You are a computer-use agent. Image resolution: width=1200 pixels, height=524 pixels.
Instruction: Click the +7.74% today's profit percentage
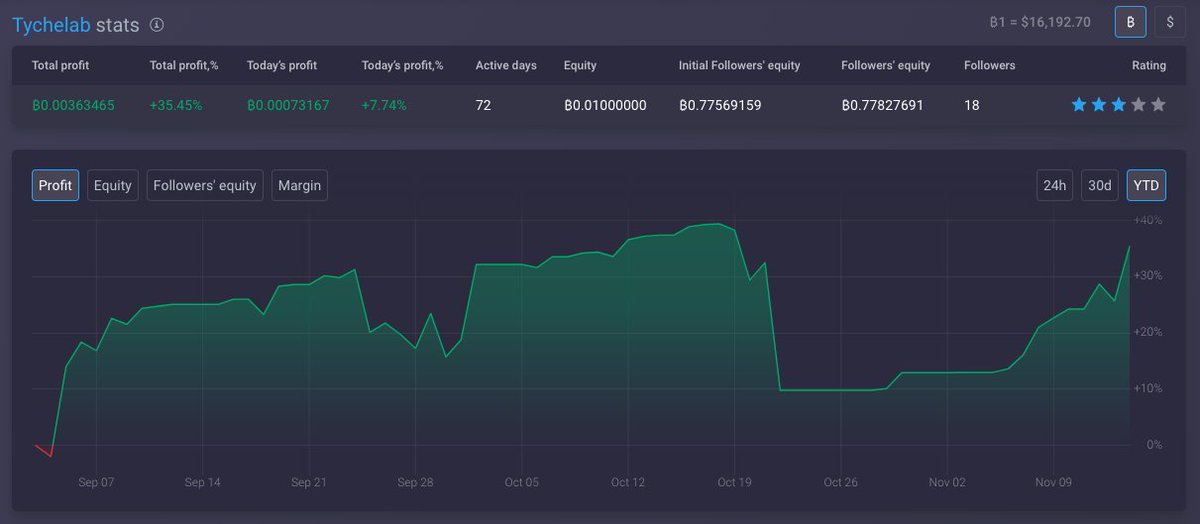click(384, 105)
